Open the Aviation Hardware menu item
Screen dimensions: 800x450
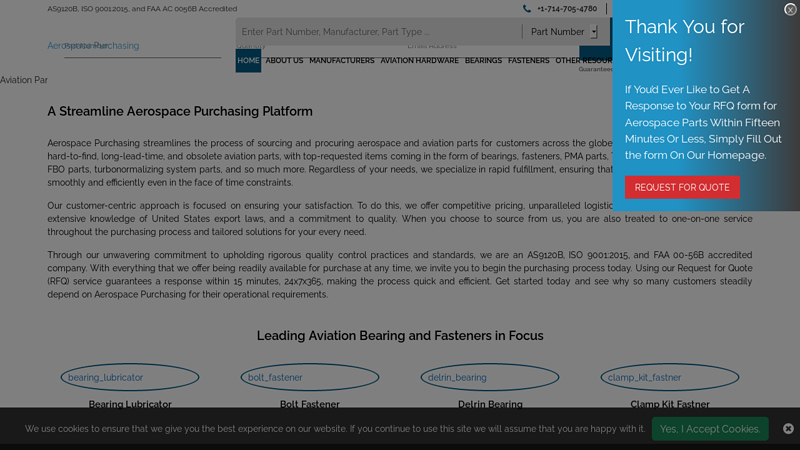click(x=419, y=61)
